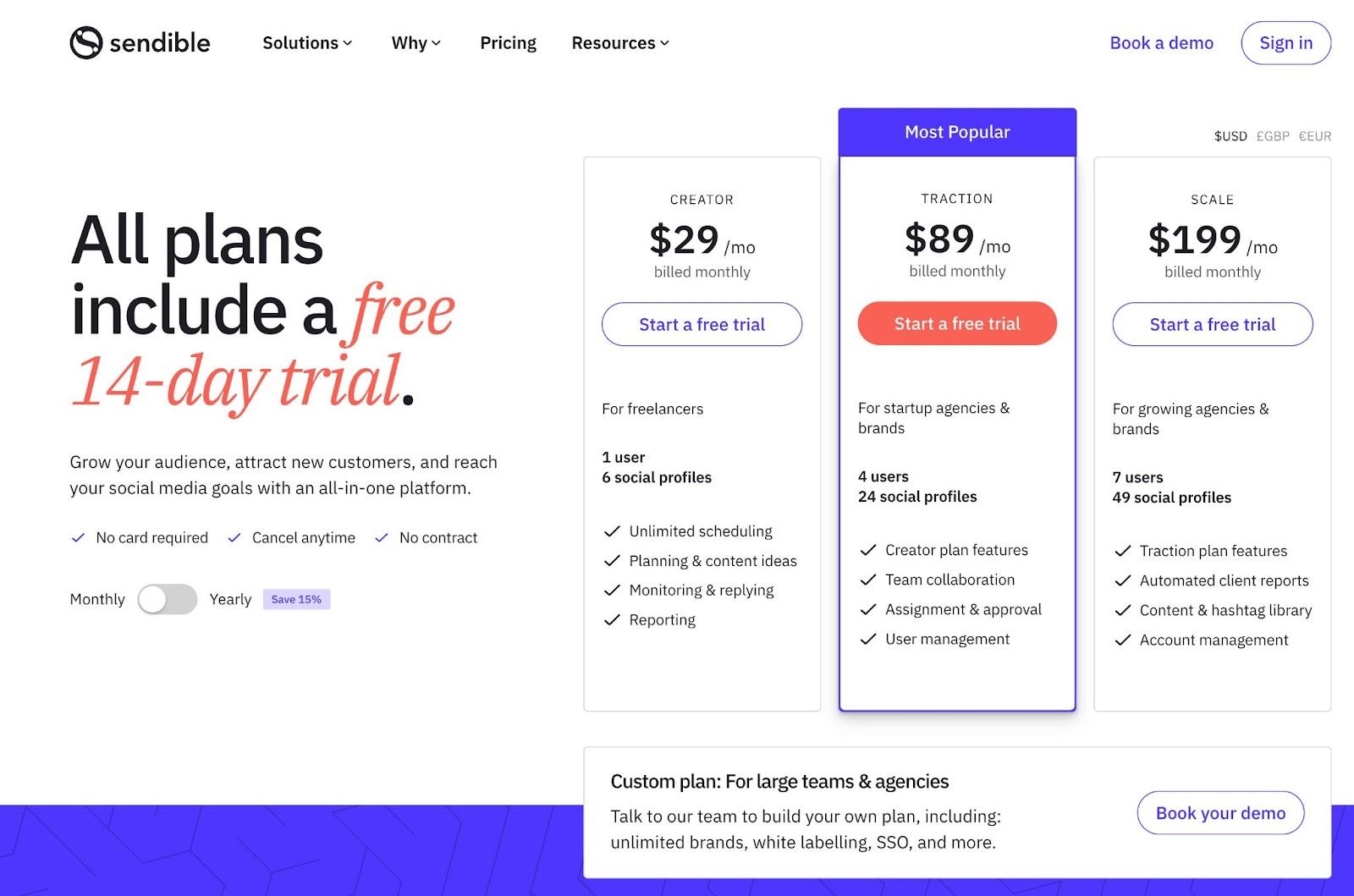The width and height of the screenshot is (1354, 896).
Task: Expand the Solutions dropdown menu
Action: click(x=307, y=43)
